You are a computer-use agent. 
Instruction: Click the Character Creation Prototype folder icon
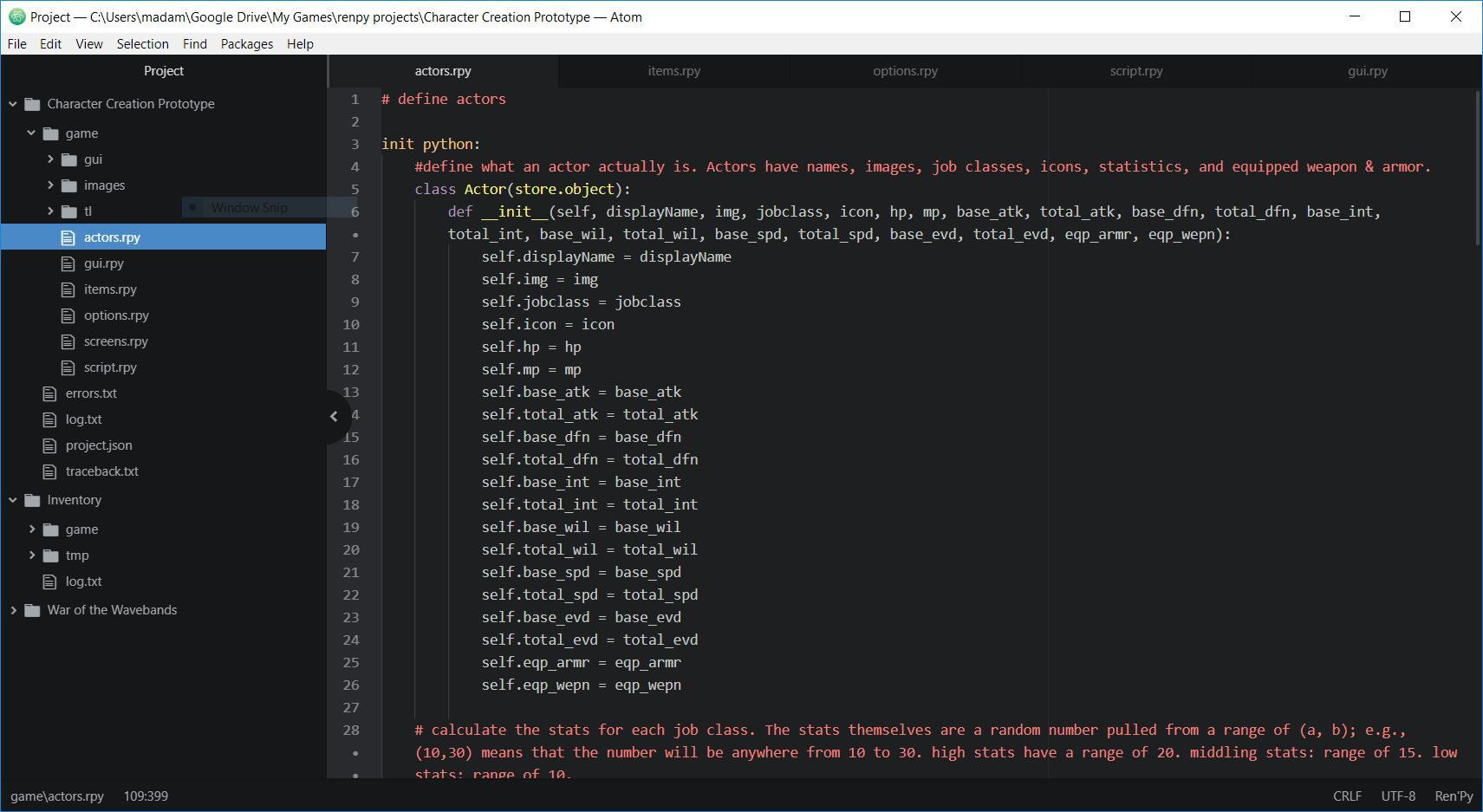tap(33, 104)
